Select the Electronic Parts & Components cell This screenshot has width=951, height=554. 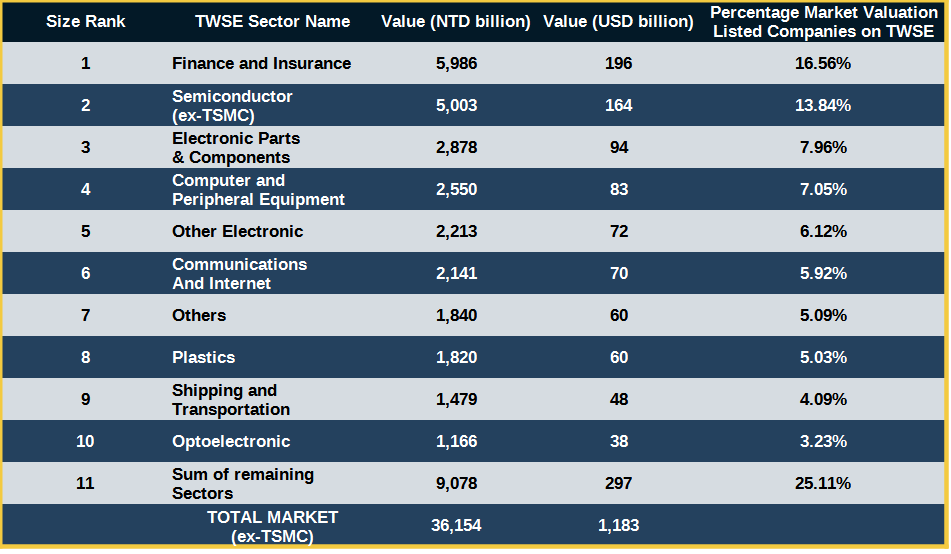pos(236,147)
